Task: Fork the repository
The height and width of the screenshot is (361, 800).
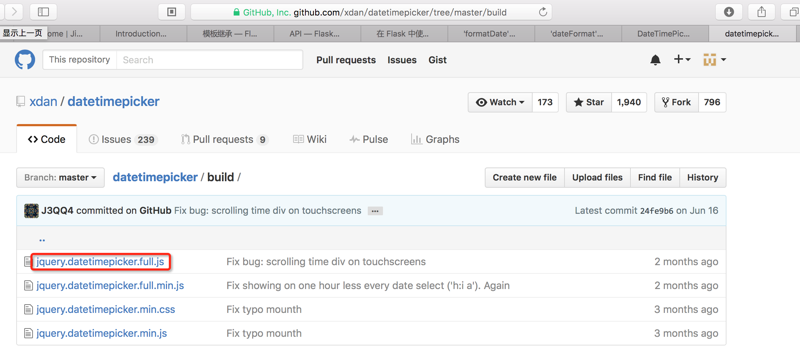Action: pos(676,102)
